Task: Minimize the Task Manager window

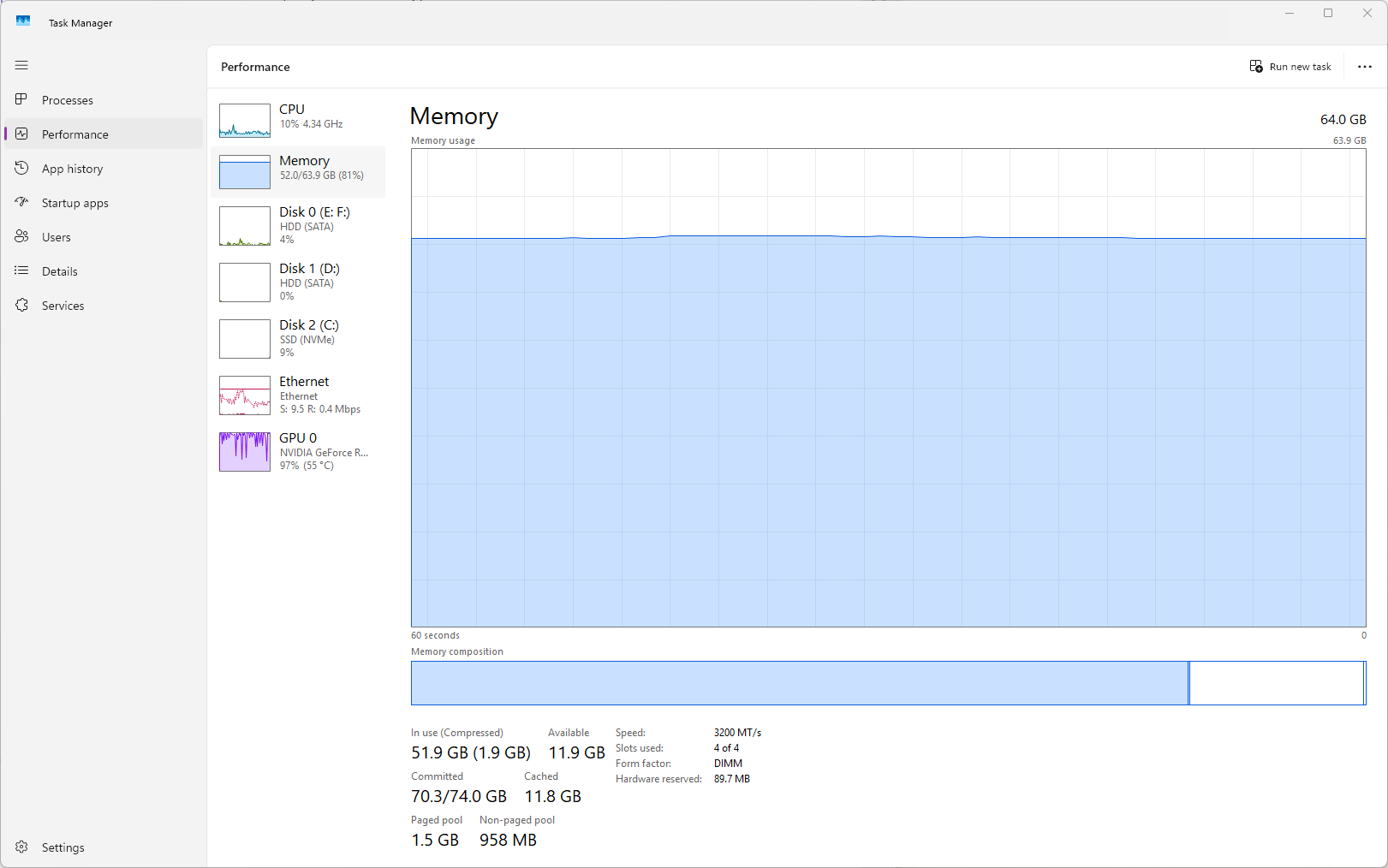Action: 1290,13
